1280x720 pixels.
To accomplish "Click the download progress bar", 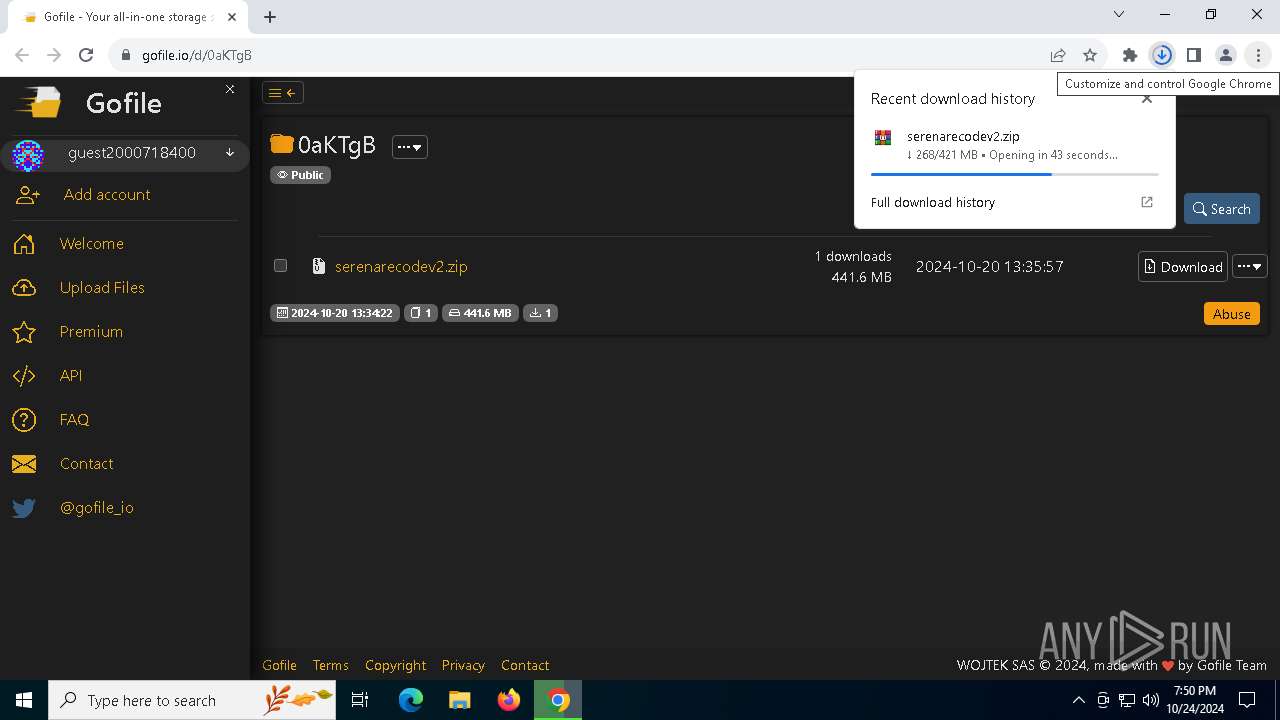I will tap(1014, 174).
